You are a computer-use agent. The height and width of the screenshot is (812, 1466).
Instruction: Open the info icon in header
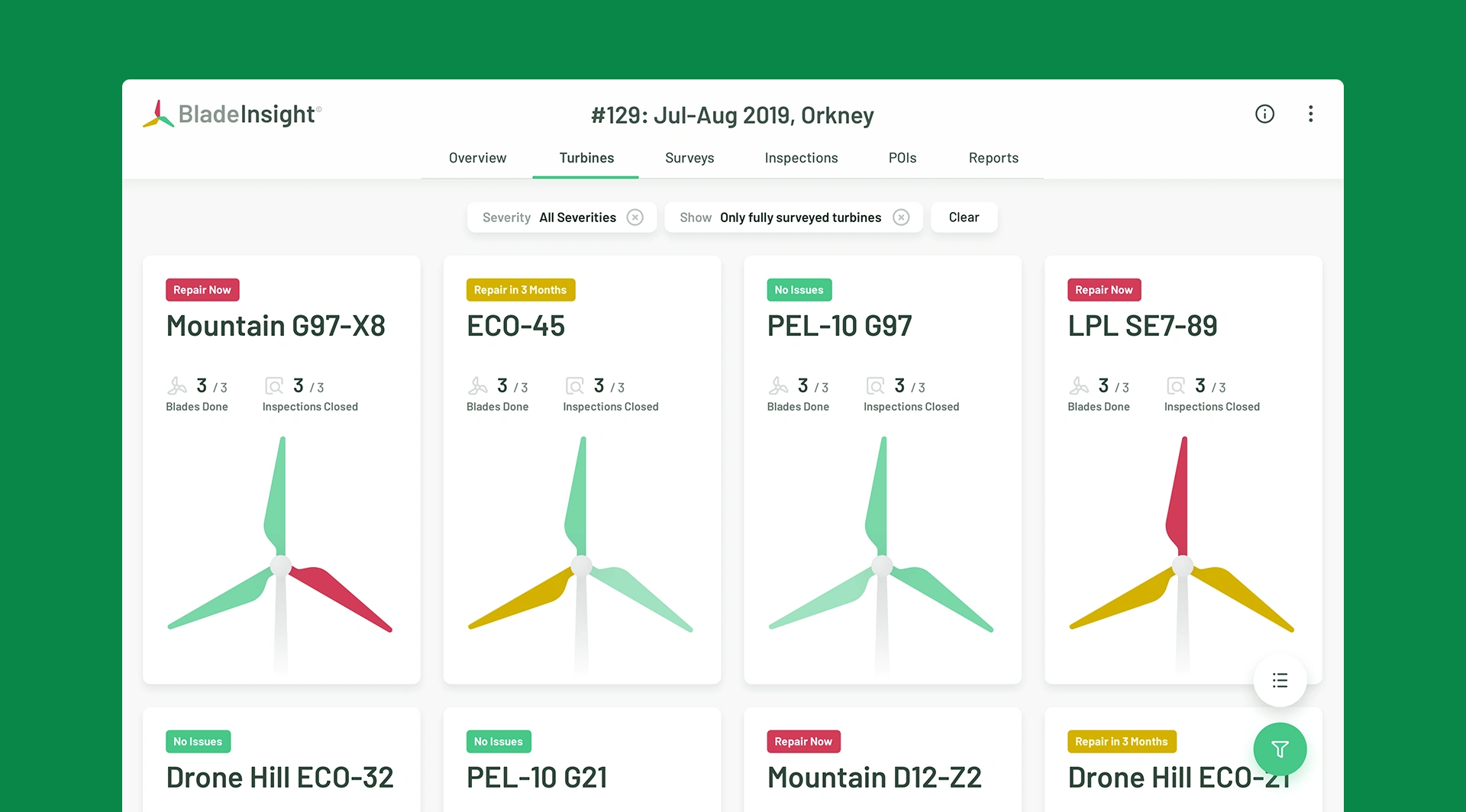[x=1264, y=114]
